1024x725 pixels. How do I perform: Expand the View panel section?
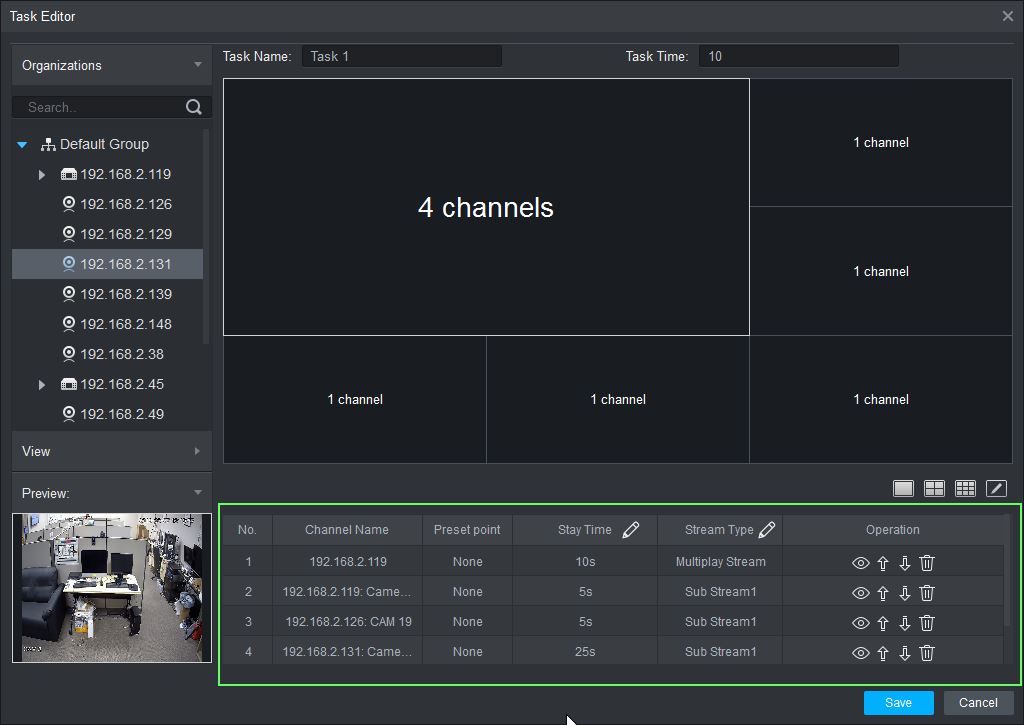pyautogui.click(x=111, y=451)
